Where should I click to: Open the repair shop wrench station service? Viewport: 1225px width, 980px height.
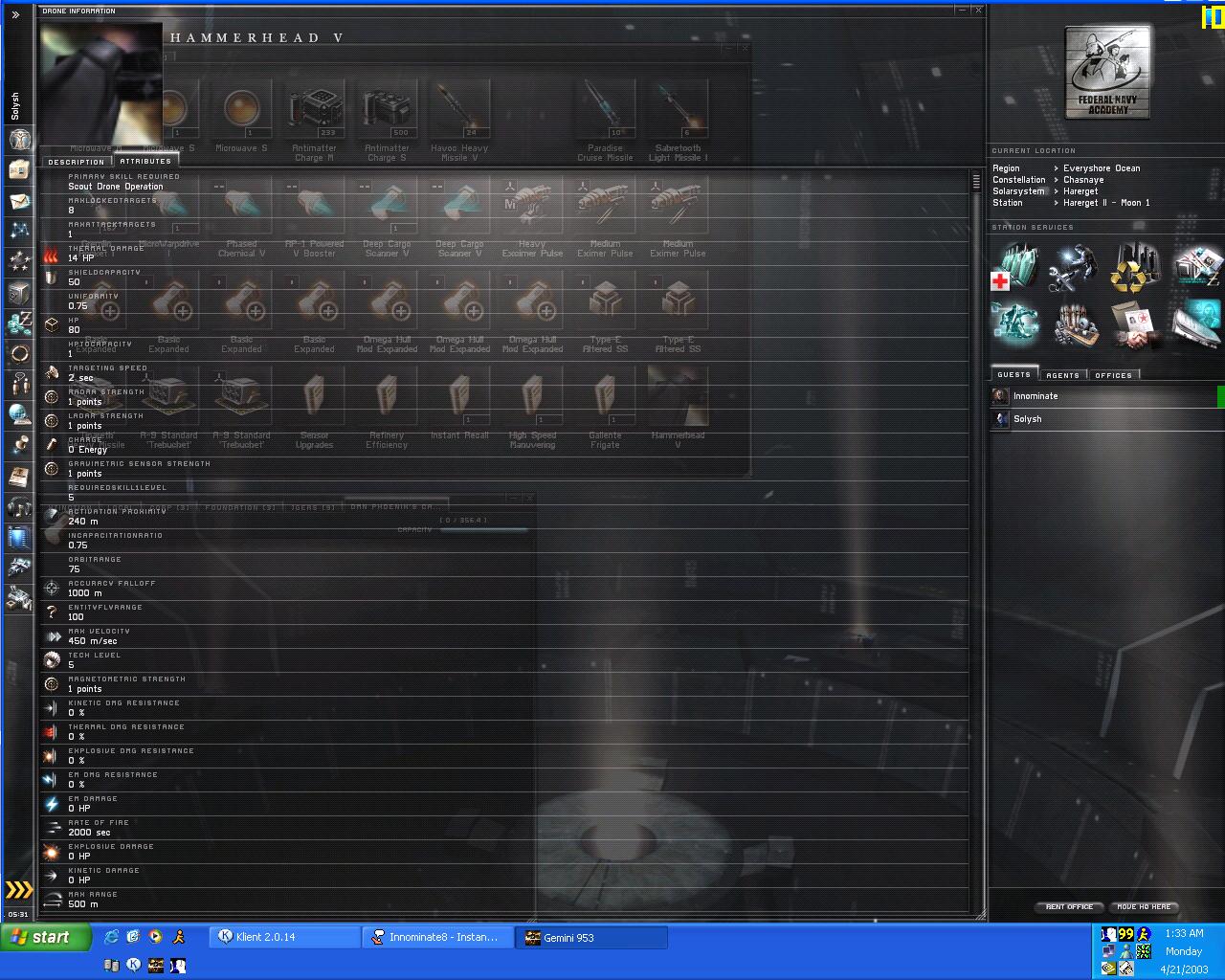click(1074, 269)
